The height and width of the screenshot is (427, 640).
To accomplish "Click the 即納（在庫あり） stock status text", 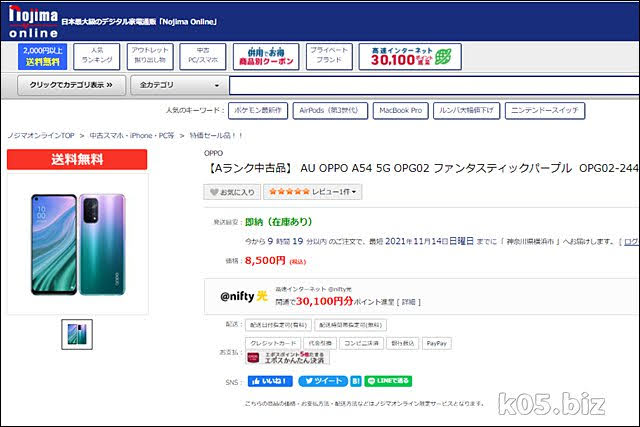I will pos(278,222).
